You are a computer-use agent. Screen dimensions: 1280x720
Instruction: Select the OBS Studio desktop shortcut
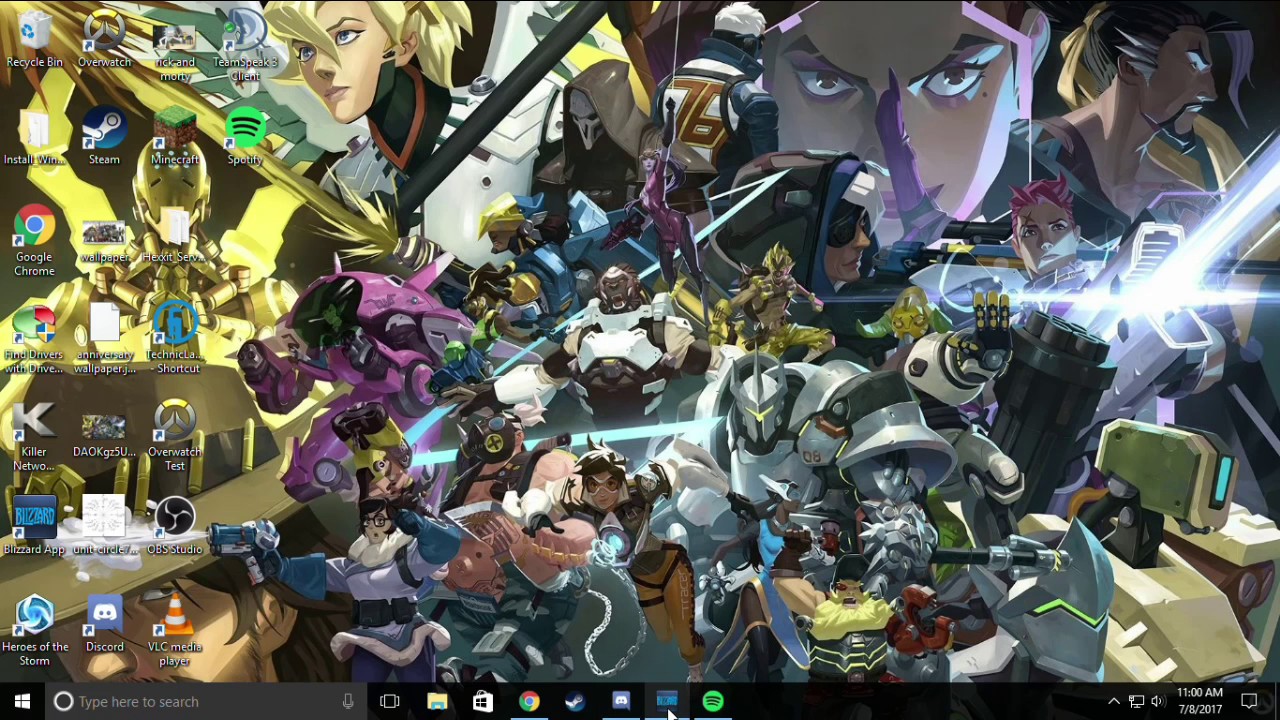[175, 528]
